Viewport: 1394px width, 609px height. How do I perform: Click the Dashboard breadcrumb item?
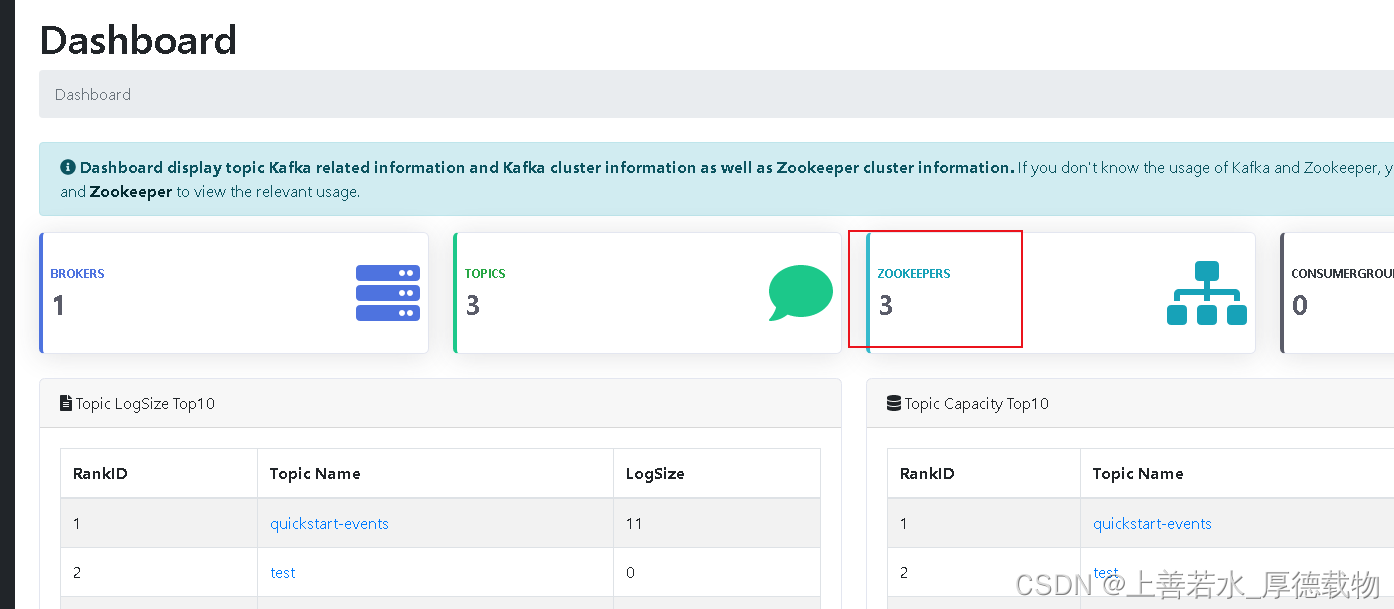(93, 95)
